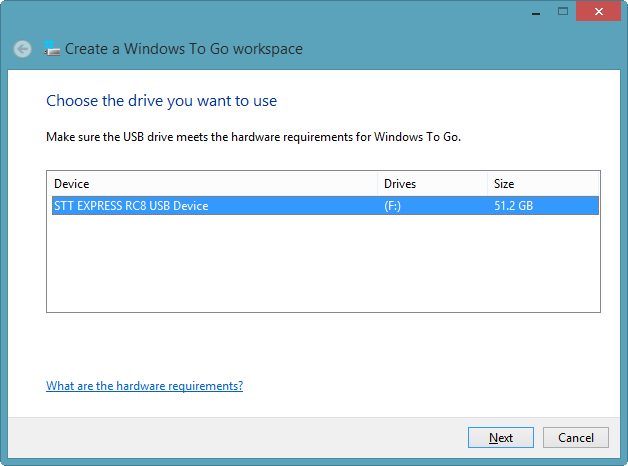Screen dimensions: 628x466
Task: Click the hardware requirements instruction text
Action: coord(253,135)
